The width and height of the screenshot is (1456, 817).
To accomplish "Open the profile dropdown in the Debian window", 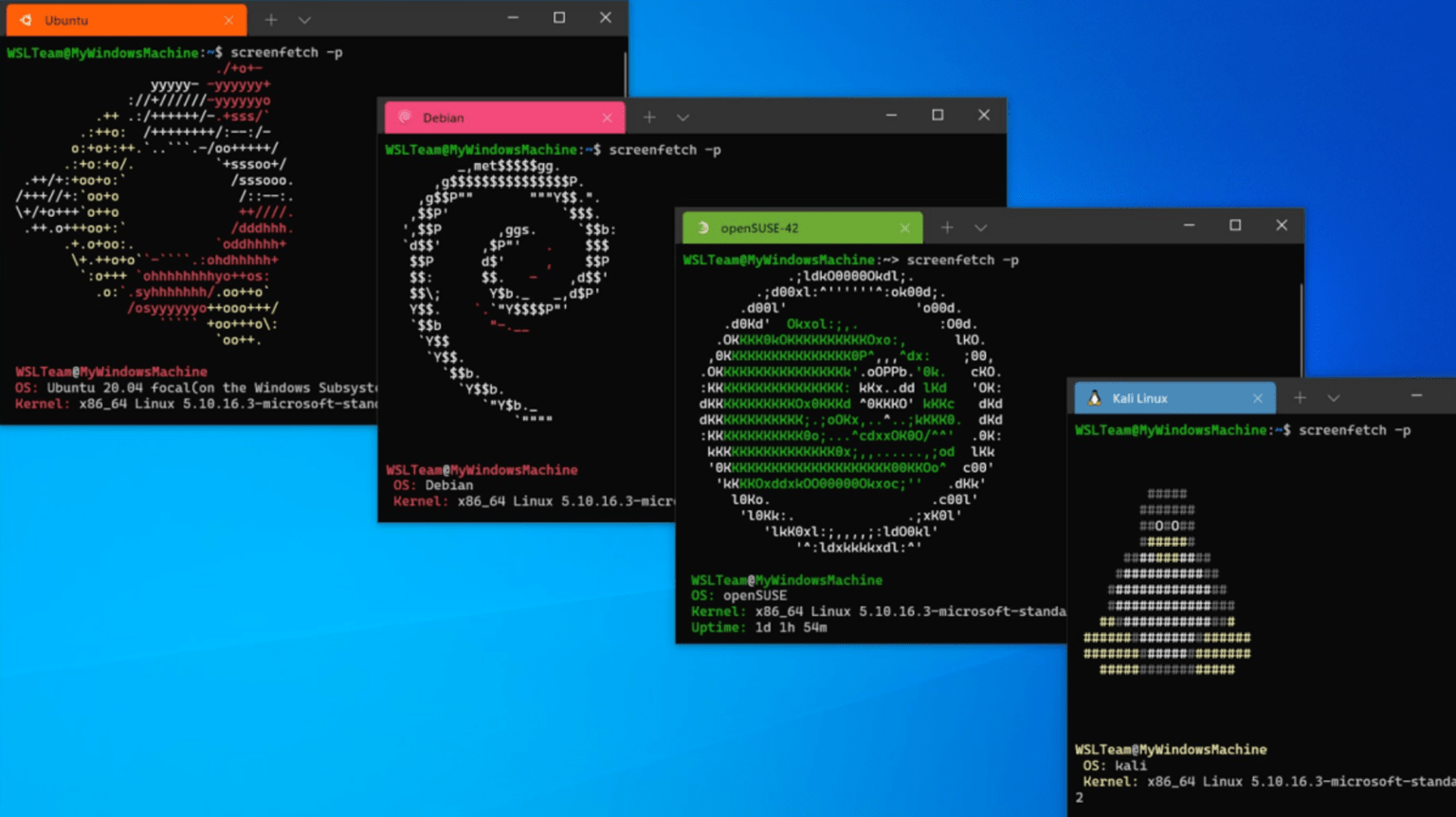I will (682, 118).
